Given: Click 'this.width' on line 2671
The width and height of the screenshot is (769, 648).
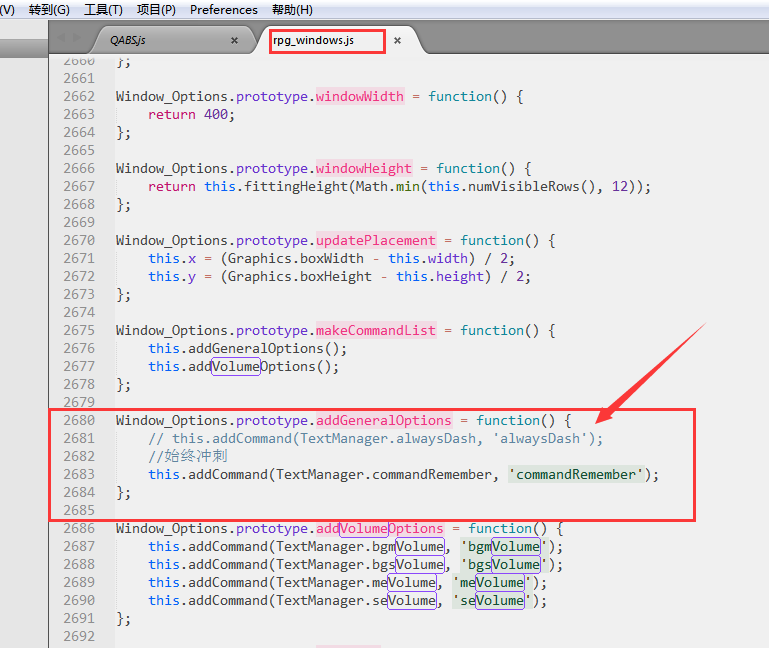Looking at the screenshot, I should (428, 259).
